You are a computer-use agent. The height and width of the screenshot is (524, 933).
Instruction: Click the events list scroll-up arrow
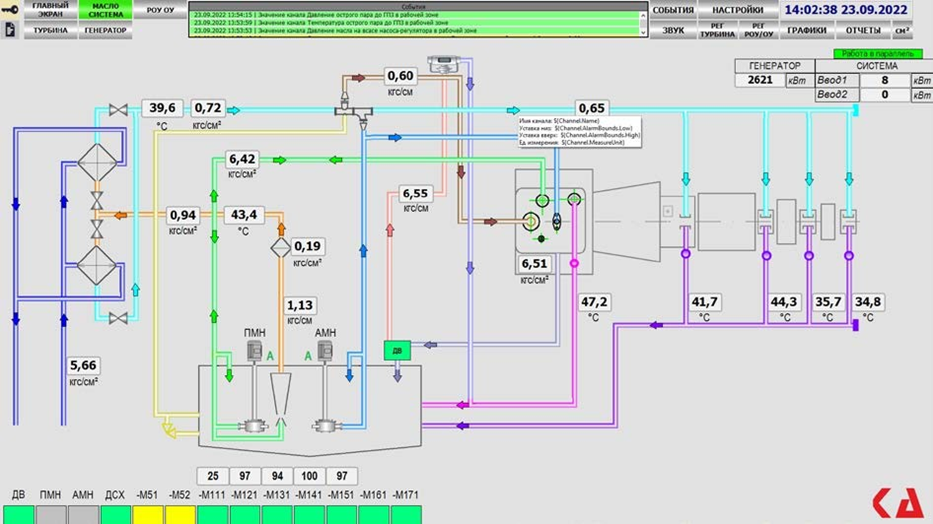coord(643,15)
